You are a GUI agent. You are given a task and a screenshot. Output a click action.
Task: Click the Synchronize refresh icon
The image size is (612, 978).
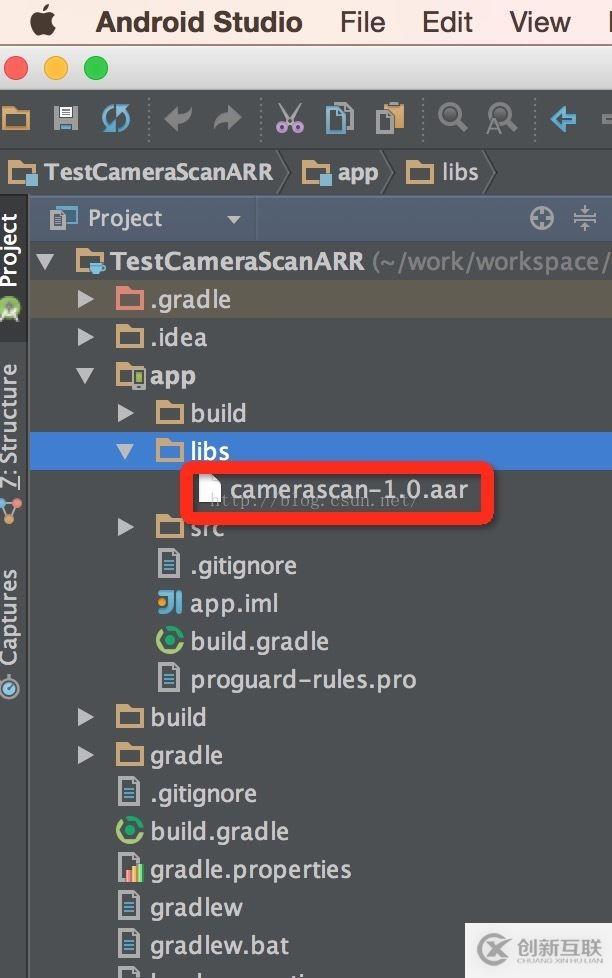(116, 118)
